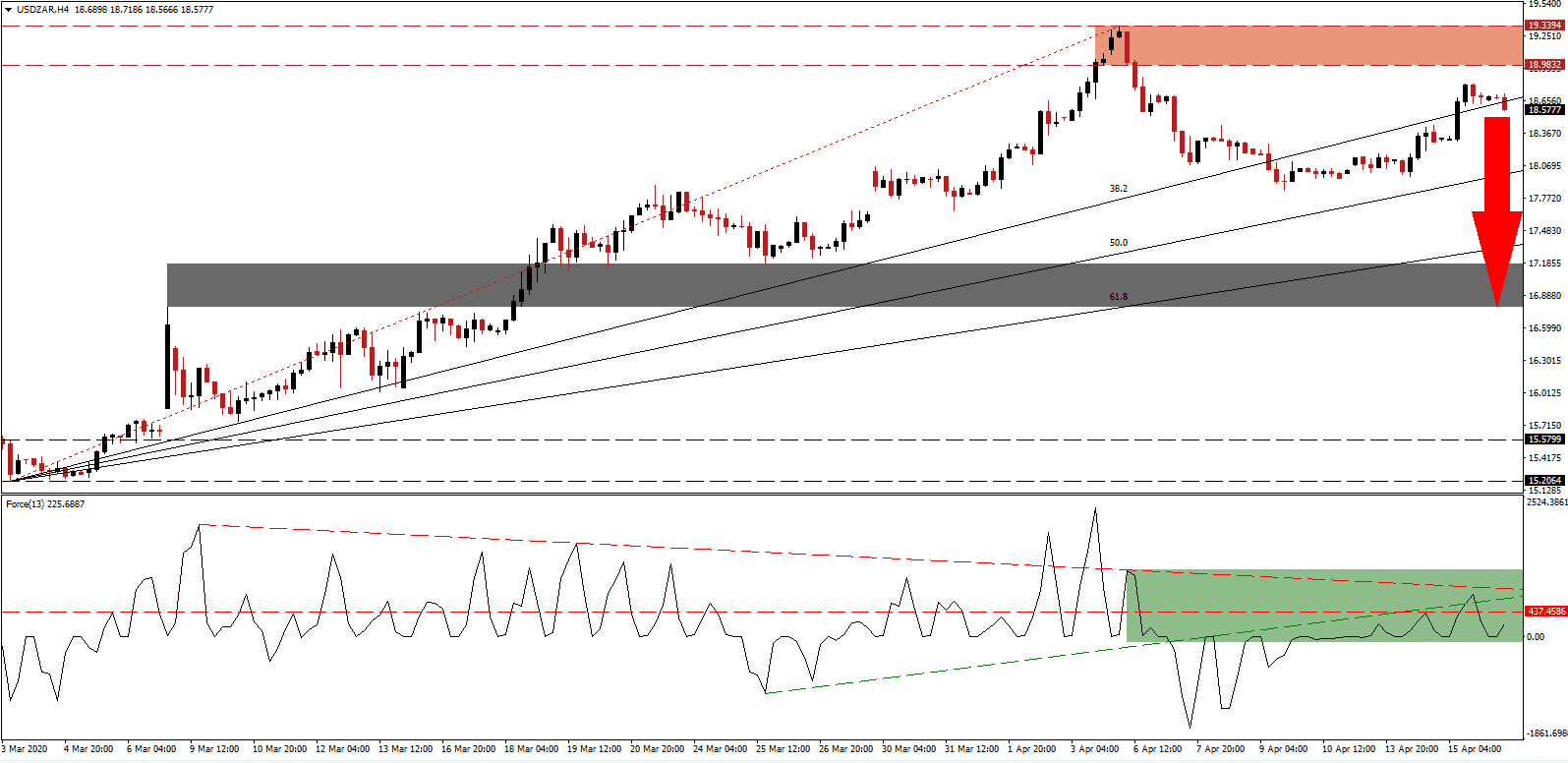Click the 16.8880 price axis label

click(1544, 296)
